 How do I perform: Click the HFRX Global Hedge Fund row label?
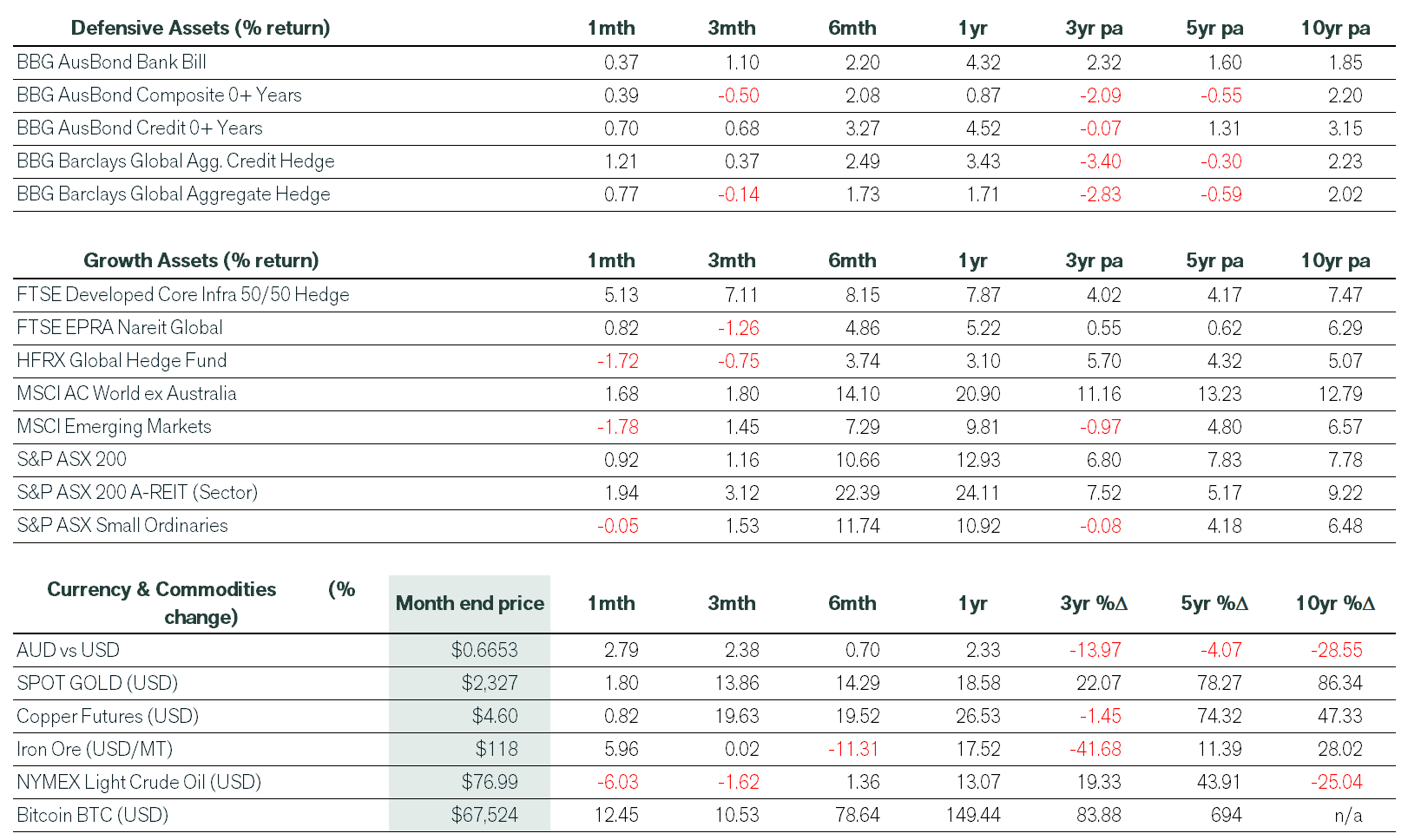tap(122, 361)
